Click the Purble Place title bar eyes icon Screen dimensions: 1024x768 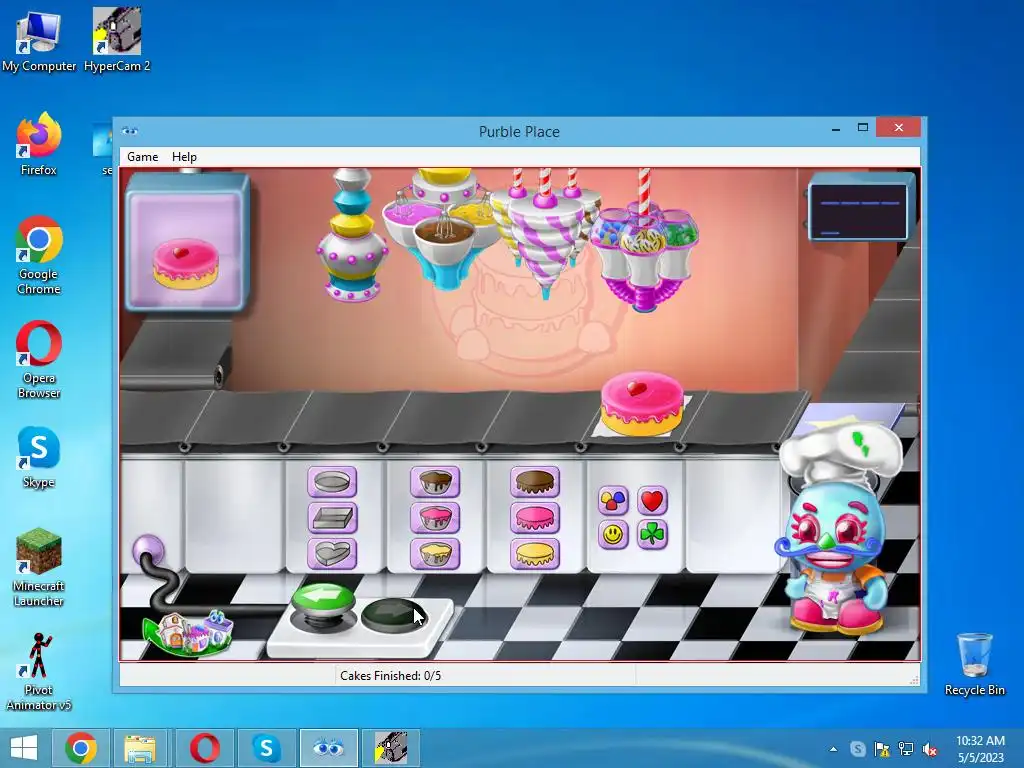pos(129,131)
